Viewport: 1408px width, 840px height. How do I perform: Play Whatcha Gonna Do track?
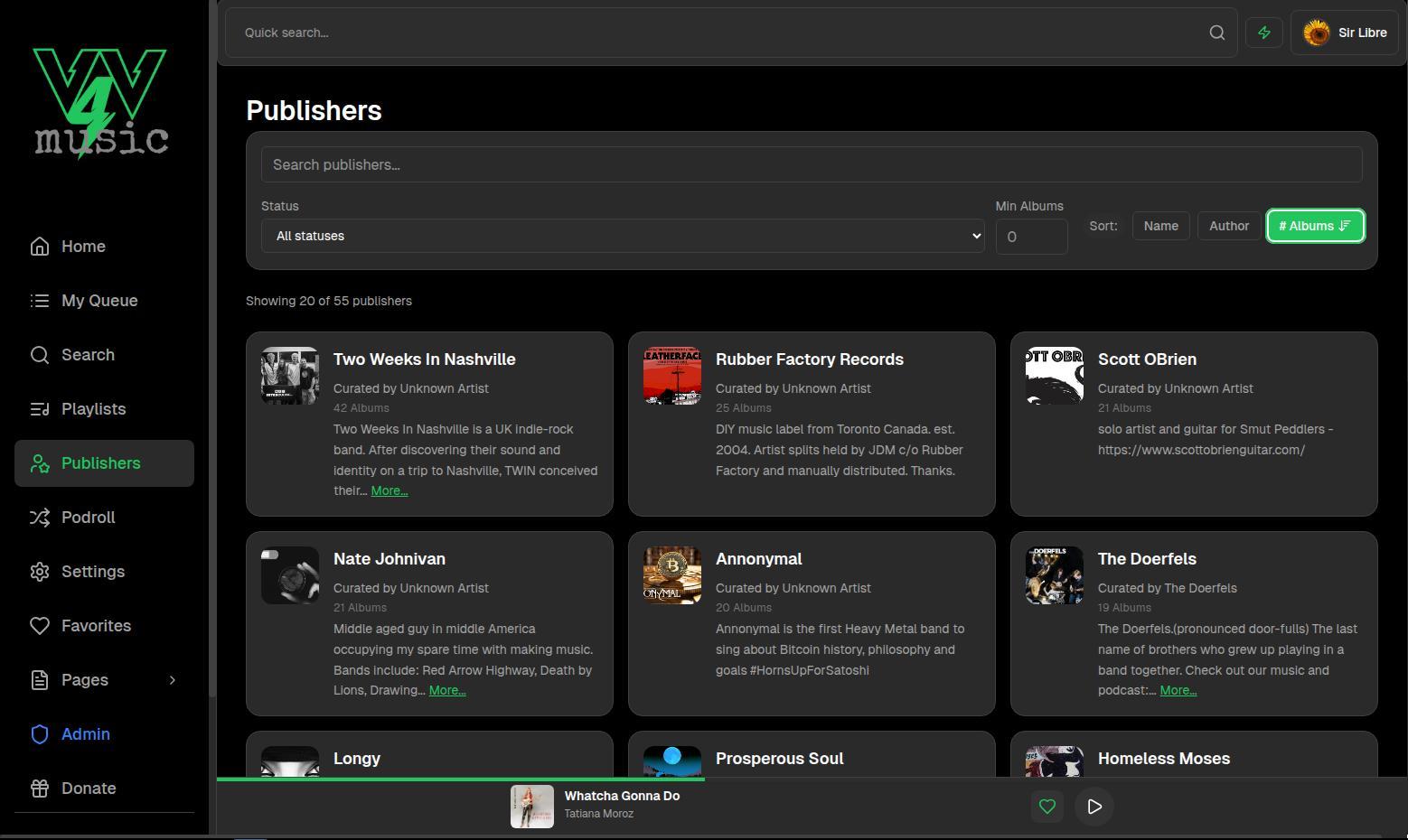click(x=1094, y=807)
